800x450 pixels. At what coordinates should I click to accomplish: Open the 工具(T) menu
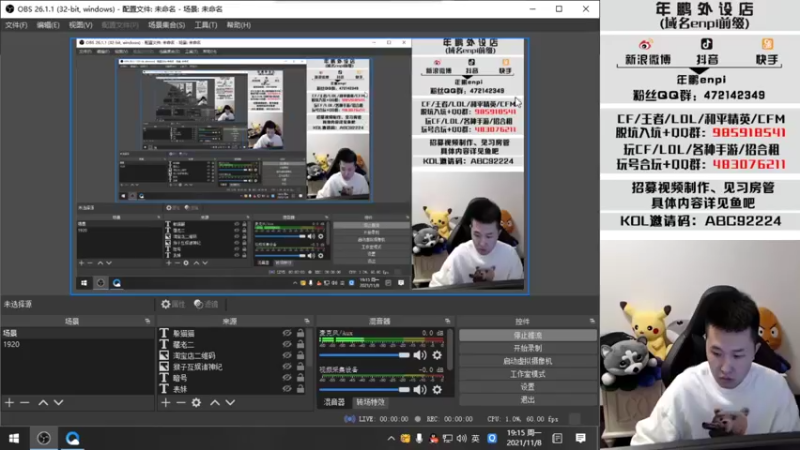click(x=206, y=24)
